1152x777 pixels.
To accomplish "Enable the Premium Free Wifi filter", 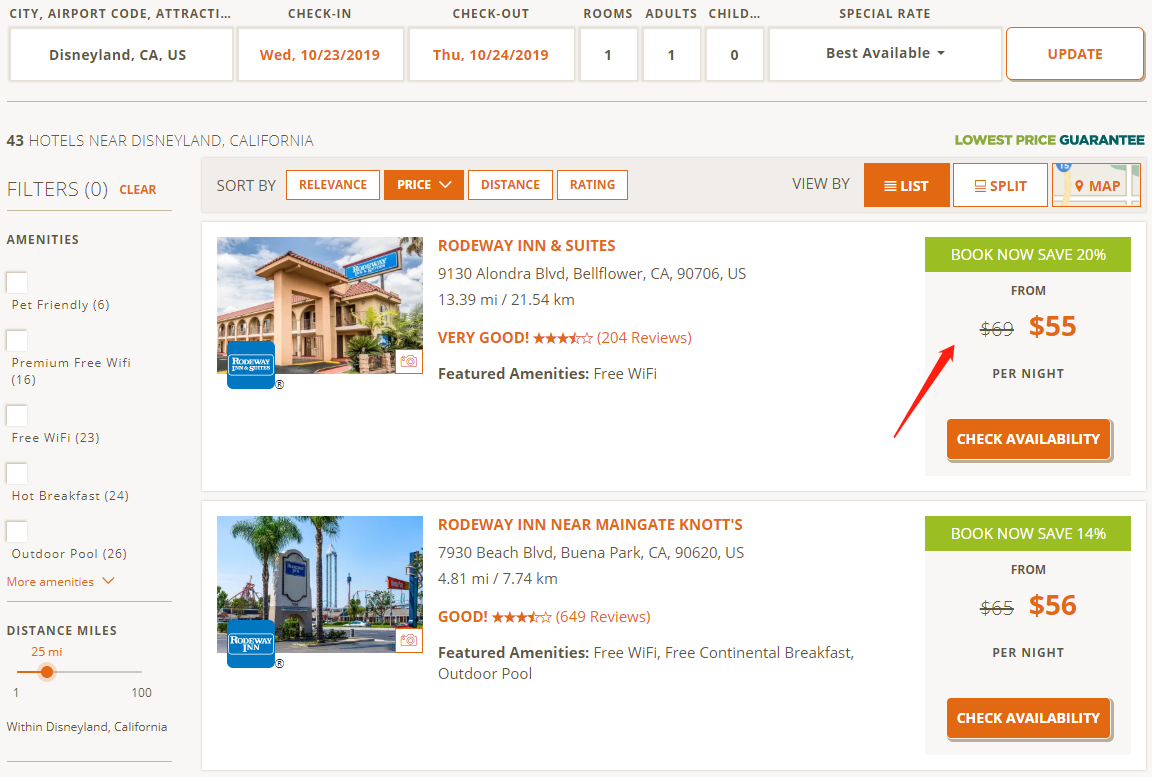I will (17, 341).
